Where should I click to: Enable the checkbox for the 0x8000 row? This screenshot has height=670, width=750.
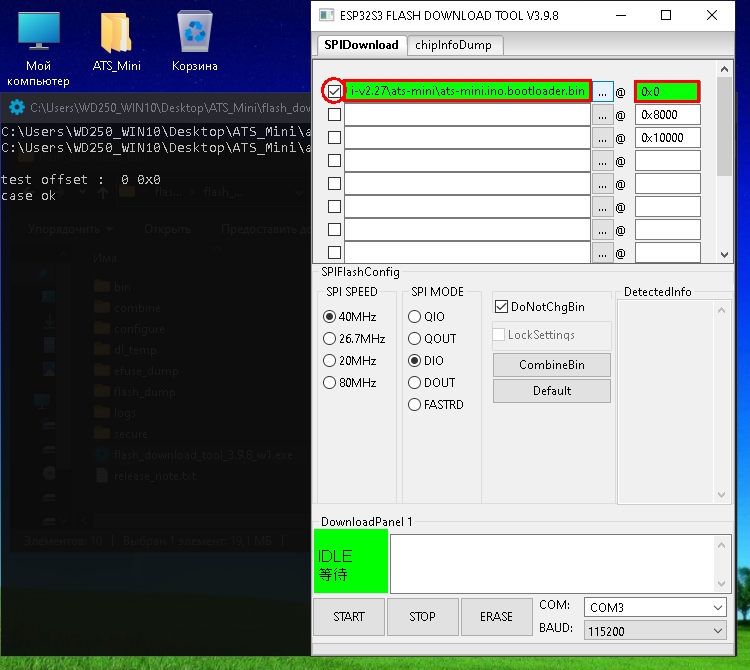(x=334, y=114)
